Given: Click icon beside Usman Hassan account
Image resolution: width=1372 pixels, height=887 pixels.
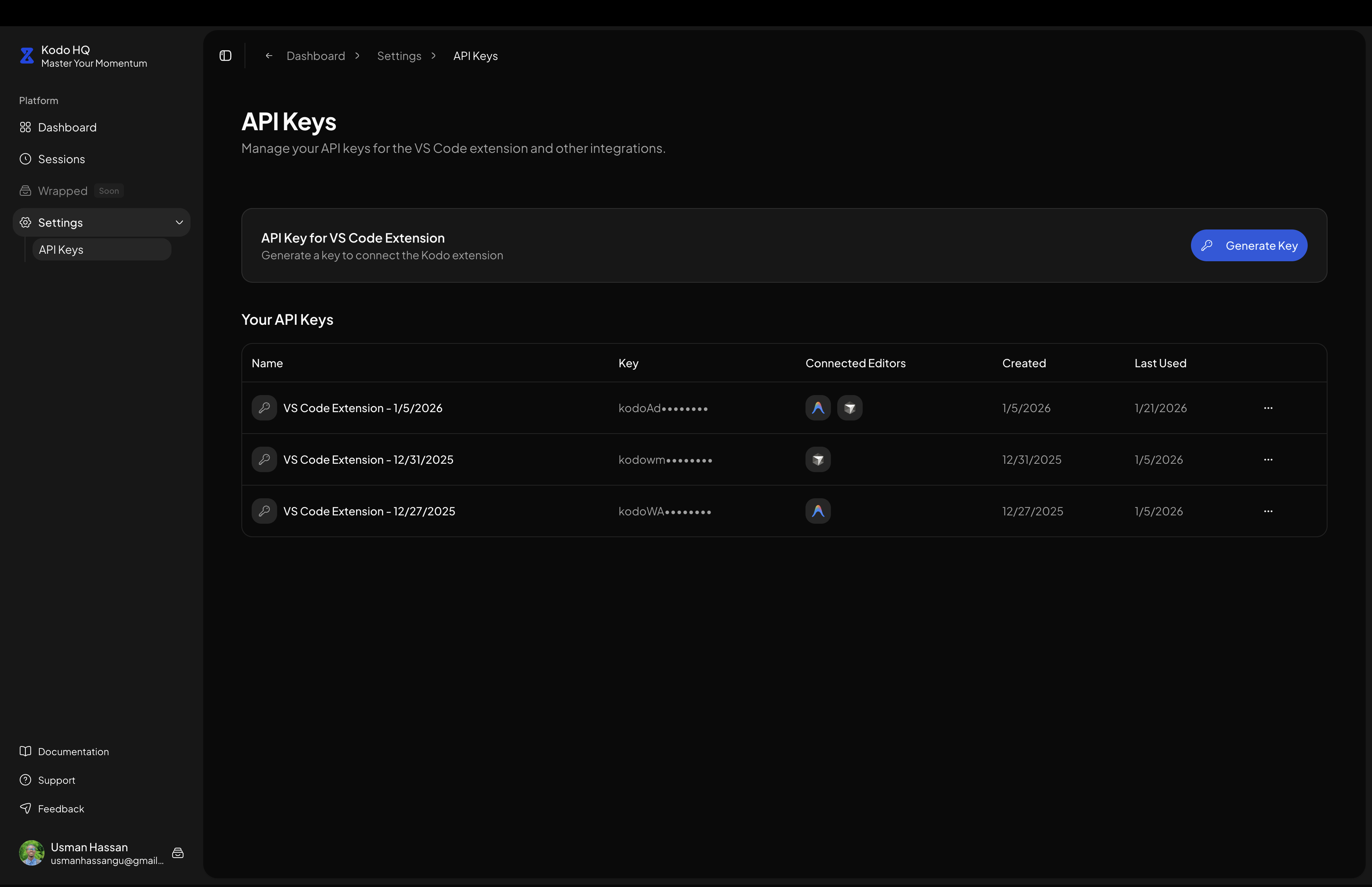Looking at the screenshot, I should 178,853.
